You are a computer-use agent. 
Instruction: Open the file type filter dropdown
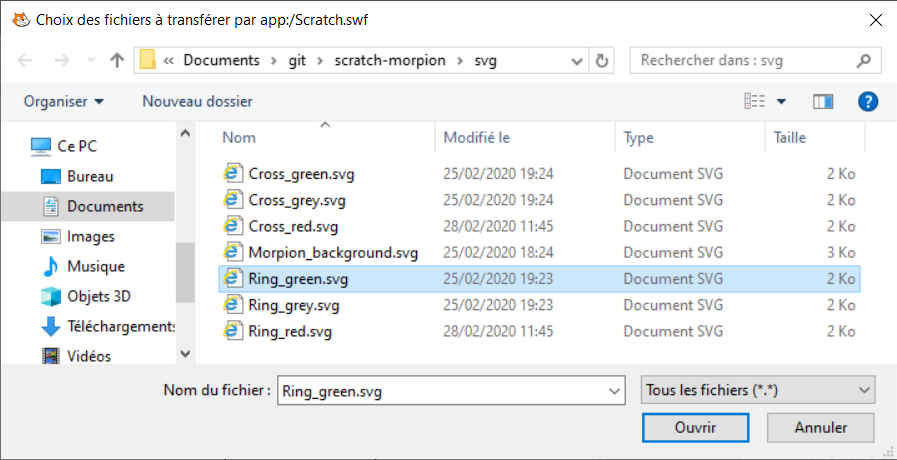(x=757, y=391)
